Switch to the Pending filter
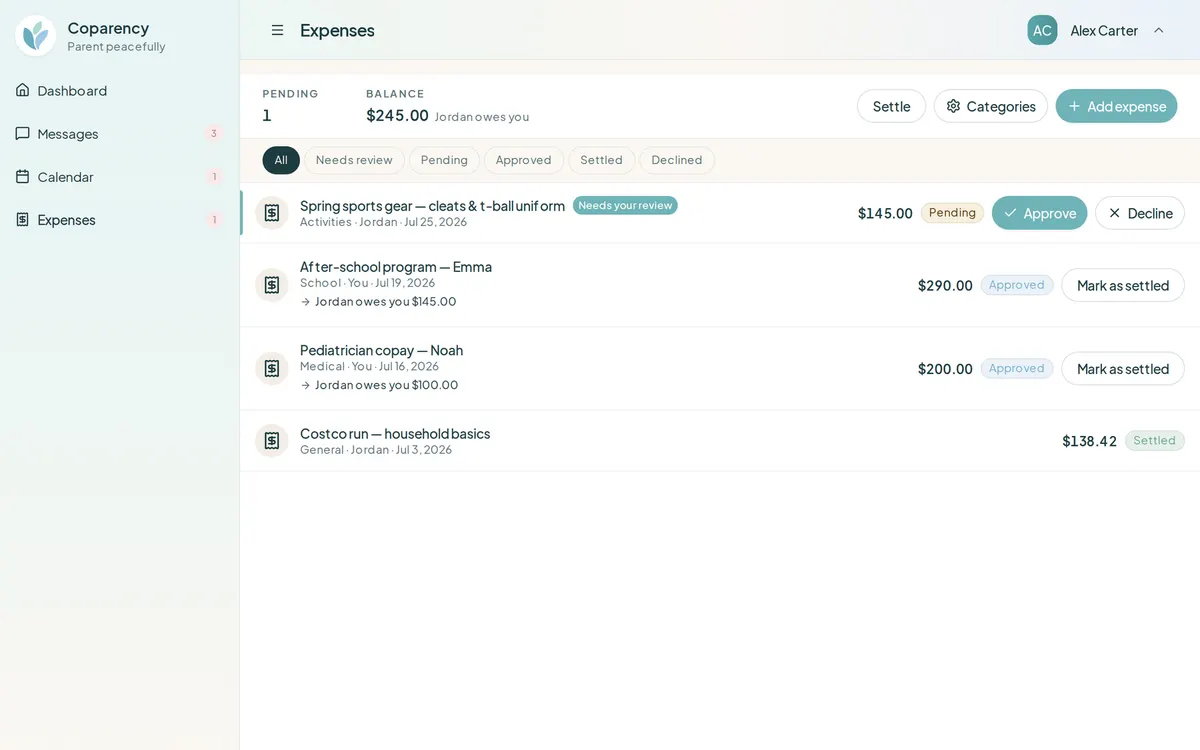 (x=444, y=160)
